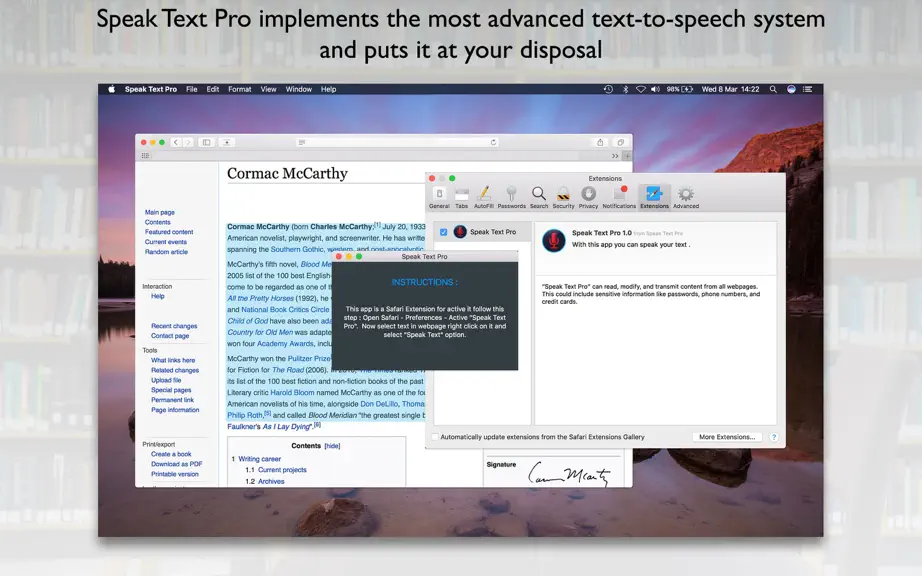Open the Speak Text Pro app menu
Image resolution: width=922 pixels, height=576 pixels.
tap(151, 89)
